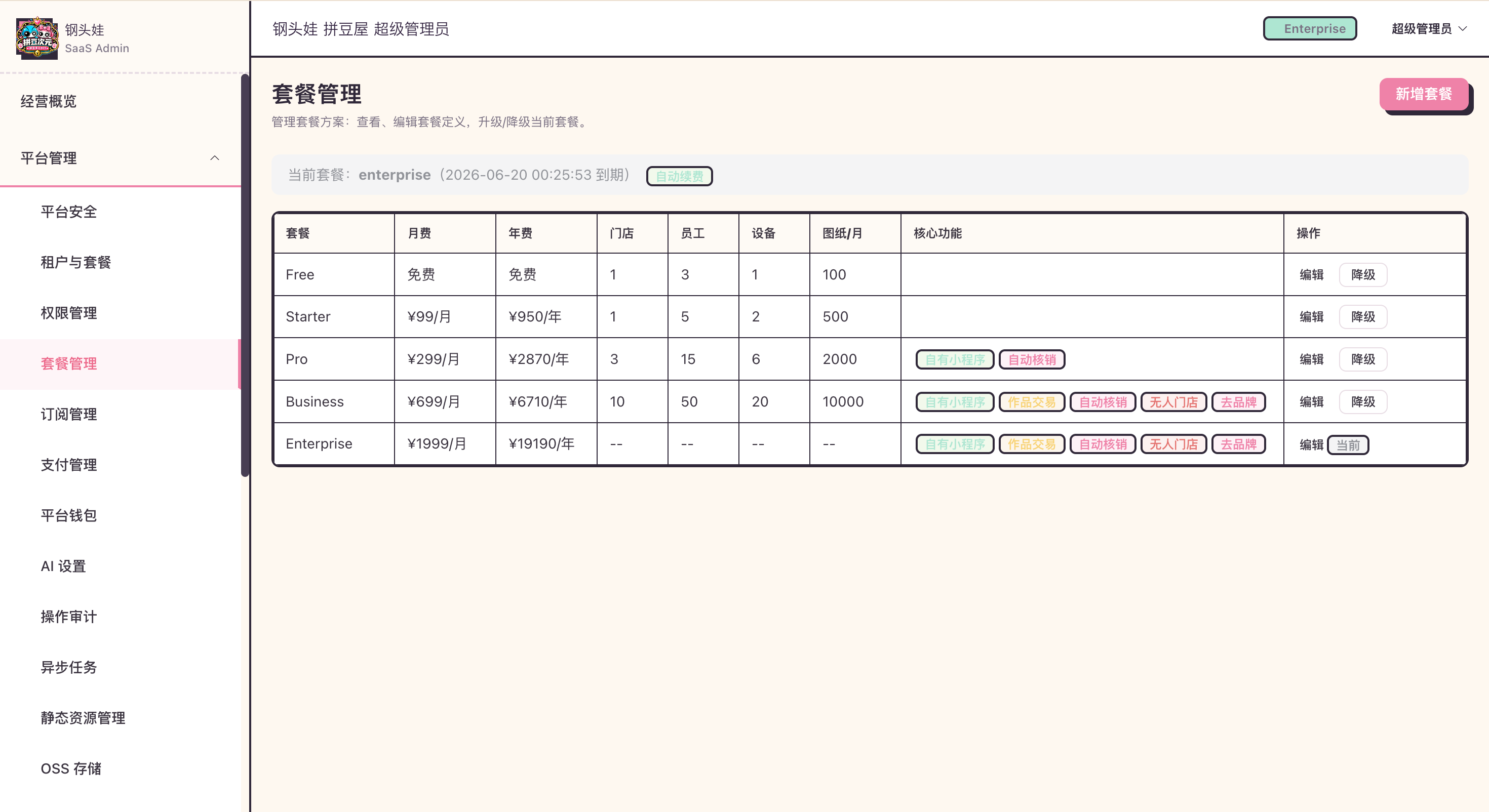Open 经营概览 in the sidebar
Screen dimensions: 1489x812
120,101
